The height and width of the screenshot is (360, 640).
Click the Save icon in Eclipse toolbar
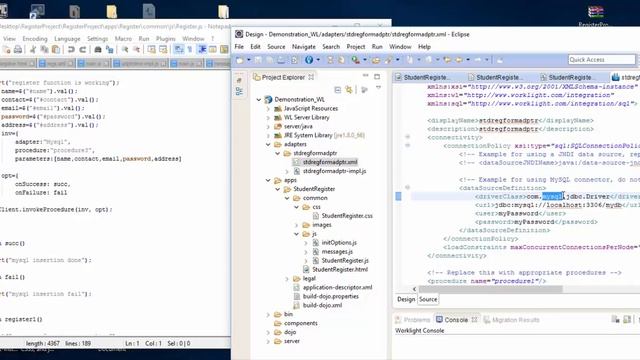pos(258,60)
